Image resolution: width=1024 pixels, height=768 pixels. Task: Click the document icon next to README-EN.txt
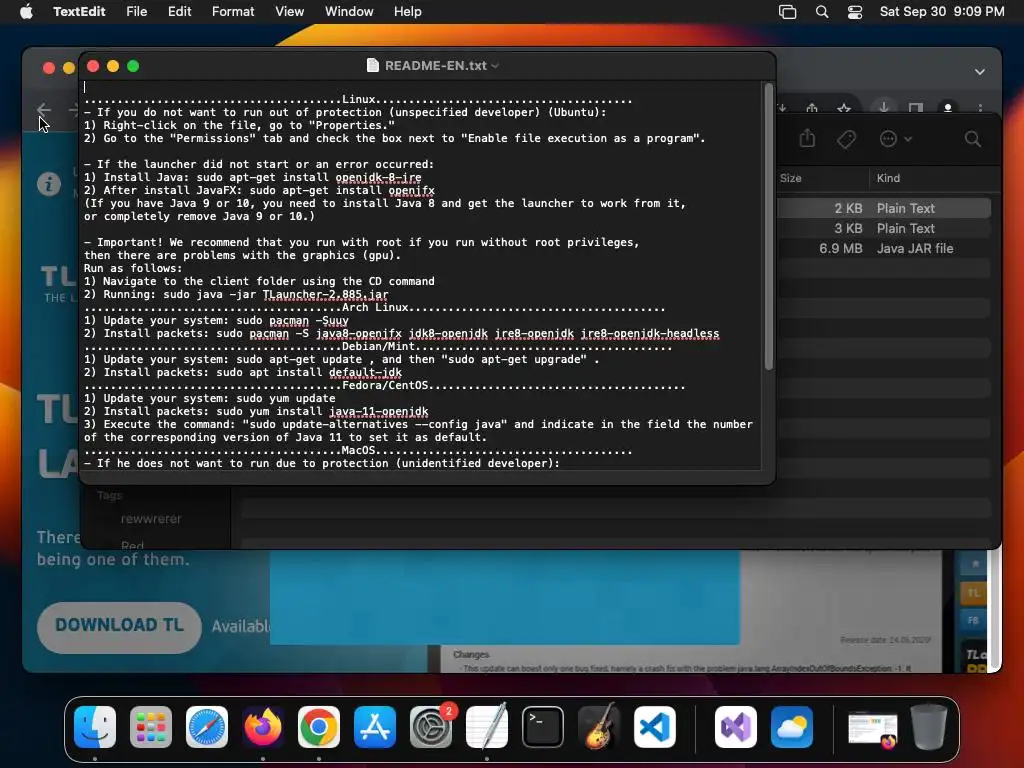(373, 65)
